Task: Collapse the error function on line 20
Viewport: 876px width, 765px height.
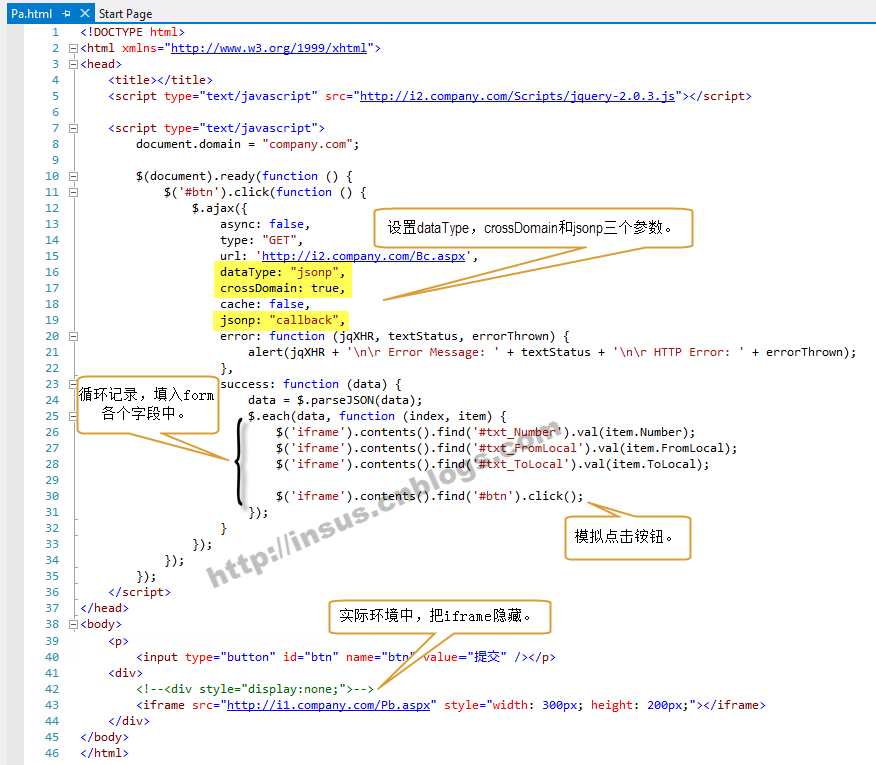Action: (x=73, y=336)
